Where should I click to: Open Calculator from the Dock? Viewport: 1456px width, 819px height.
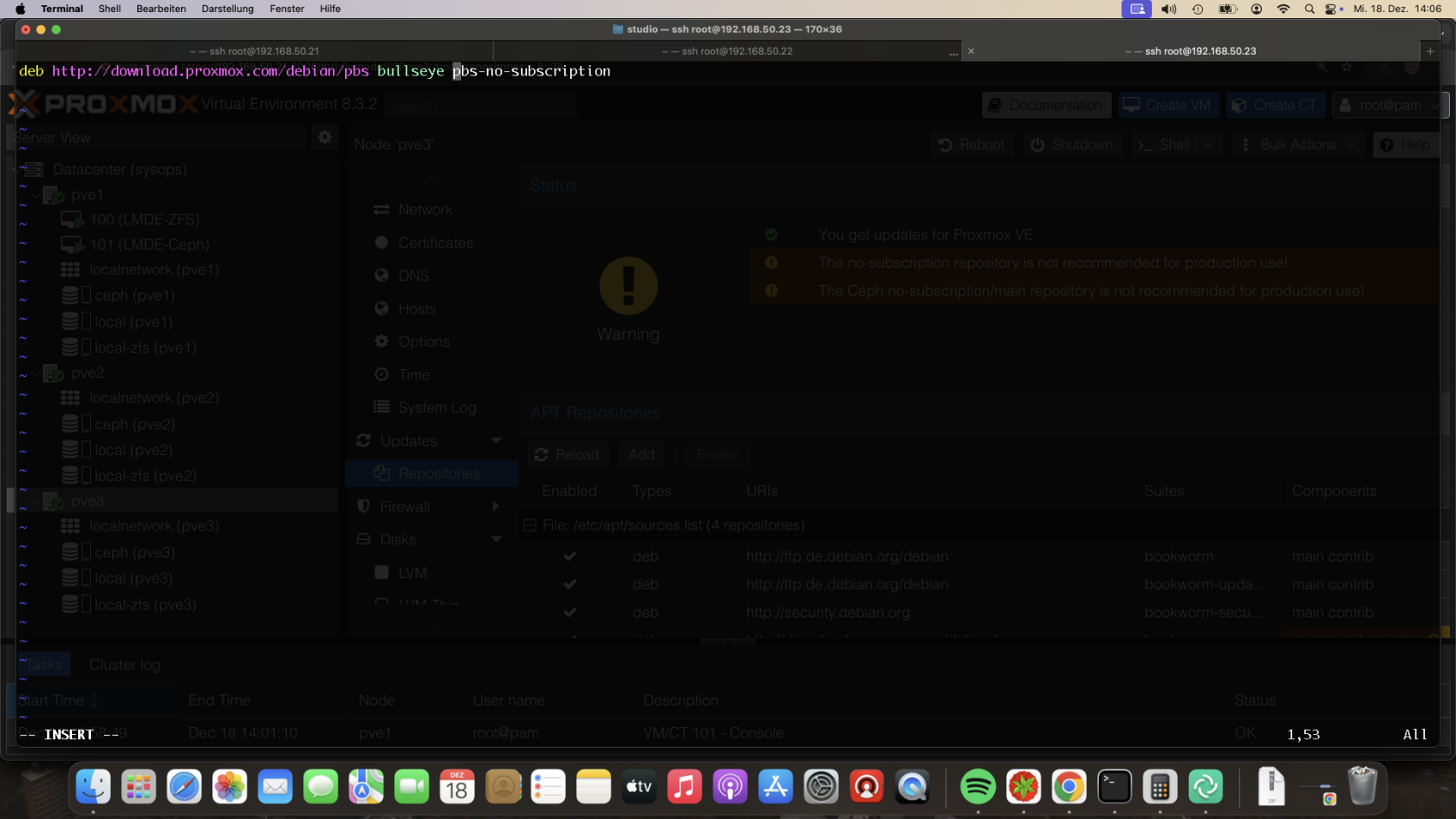coord(1160,787)
